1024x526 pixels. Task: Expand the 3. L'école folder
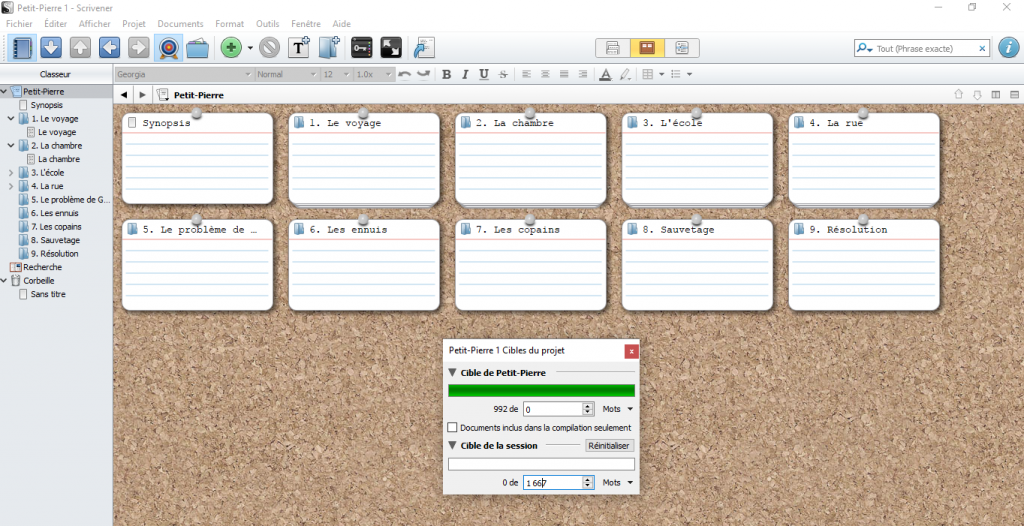pos(10,173)
